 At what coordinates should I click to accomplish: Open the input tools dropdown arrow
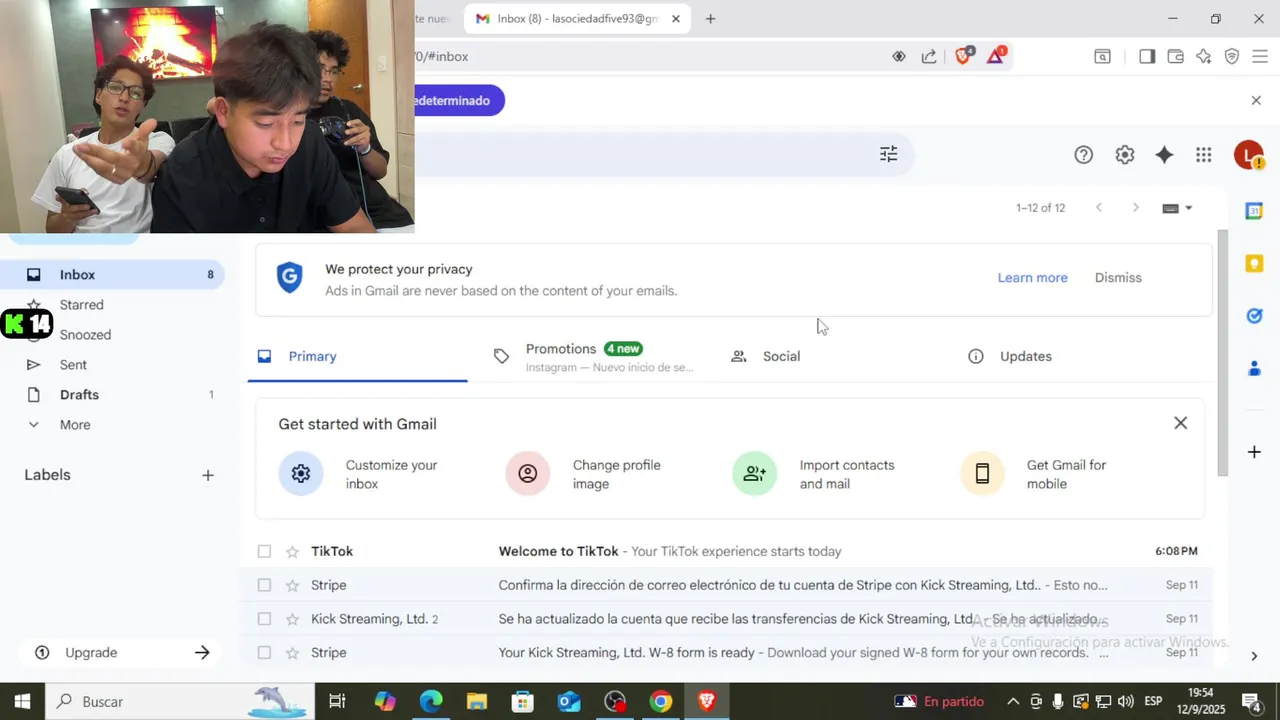[x=1188, y=208]
